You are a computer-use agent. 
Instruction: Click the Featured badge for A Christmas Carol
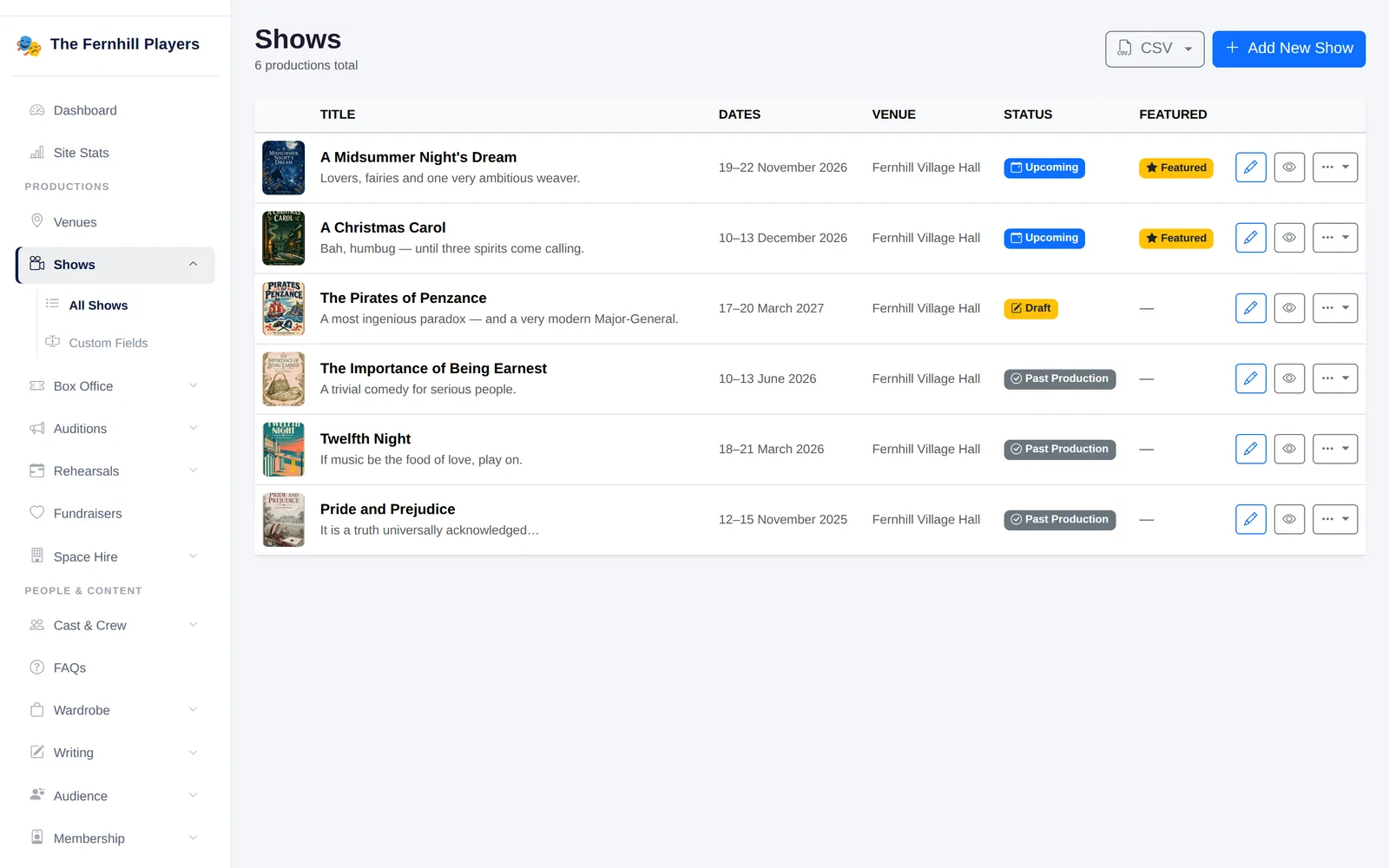pyautogui.click(x=1176, y=238)
